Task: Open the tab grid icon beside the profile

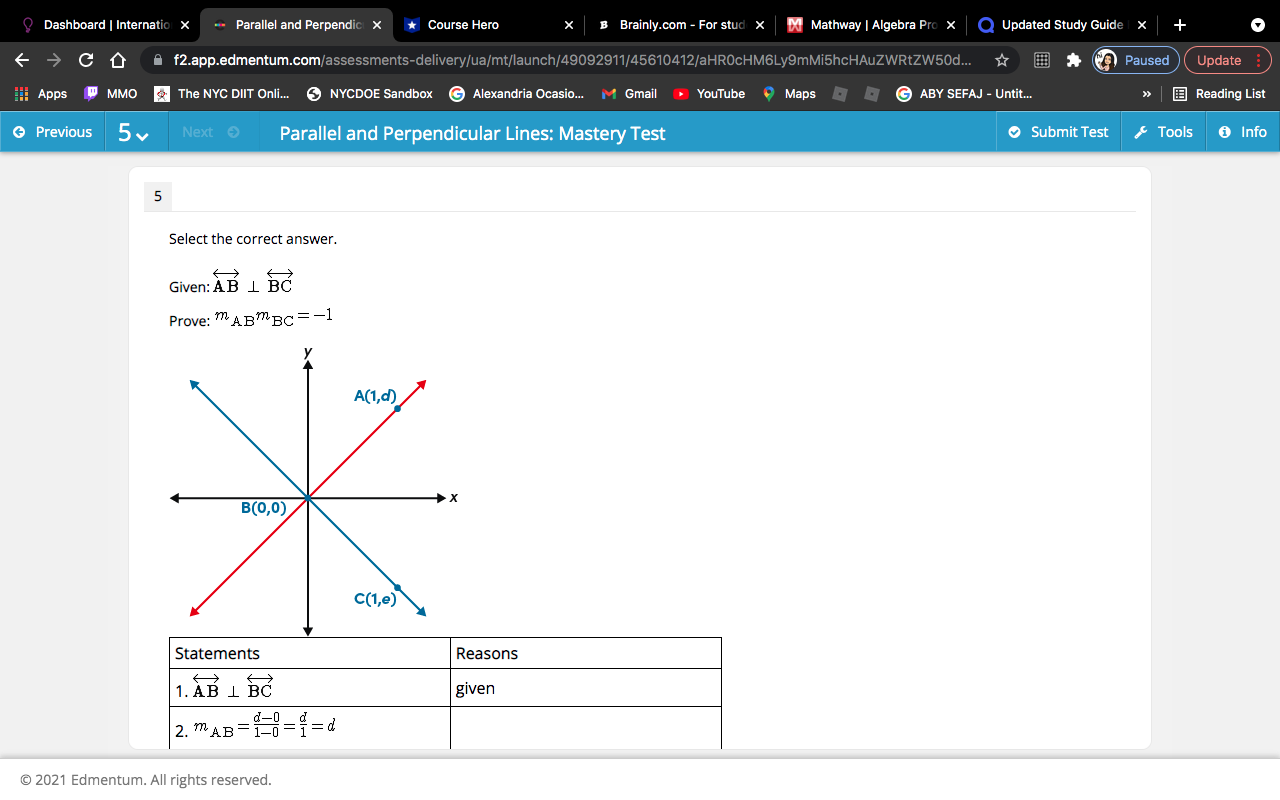Action: coord(1041,60)
